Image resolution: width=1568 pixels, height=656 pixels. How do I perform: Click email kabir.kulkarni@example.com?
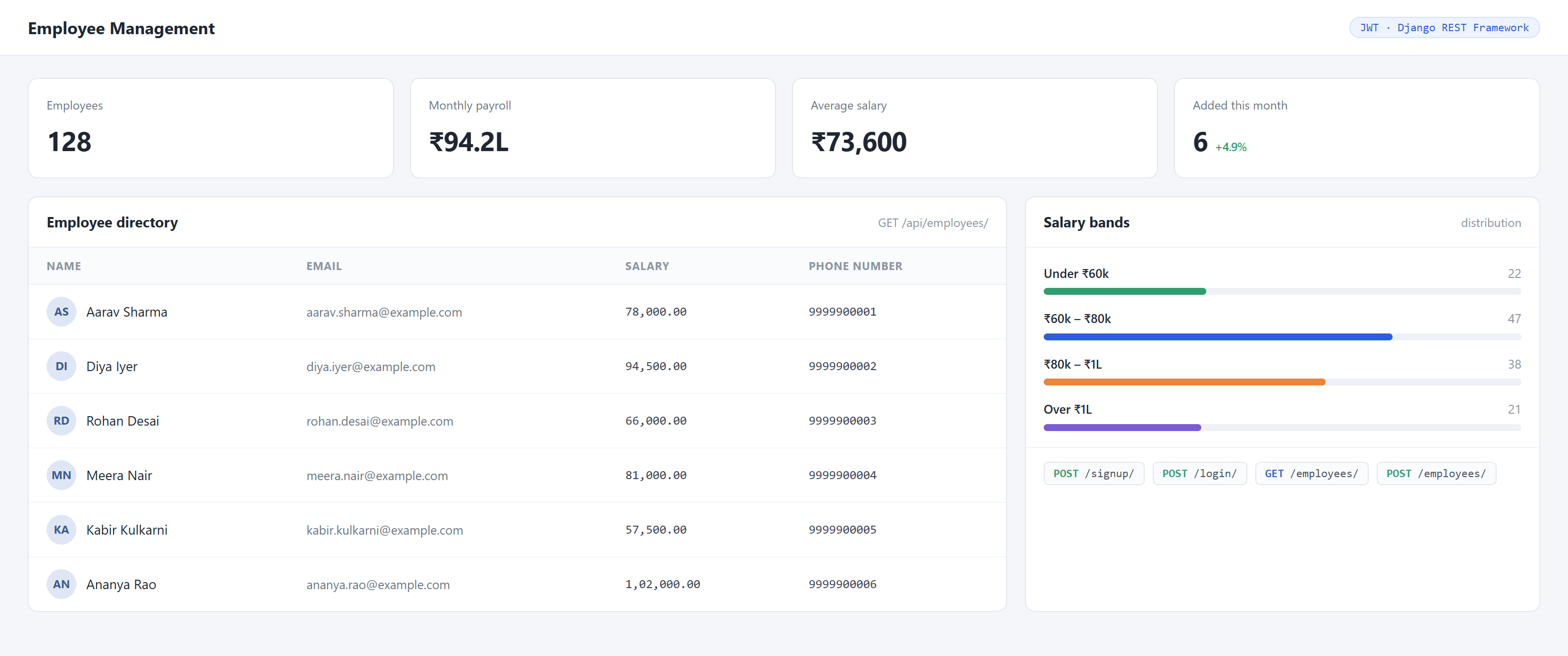coord(385,530)
